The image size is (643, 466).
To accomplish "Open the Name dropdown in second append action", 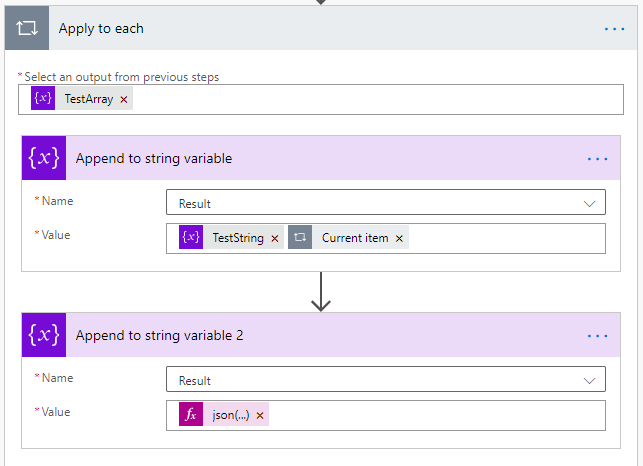I will (x=385, y=379).
